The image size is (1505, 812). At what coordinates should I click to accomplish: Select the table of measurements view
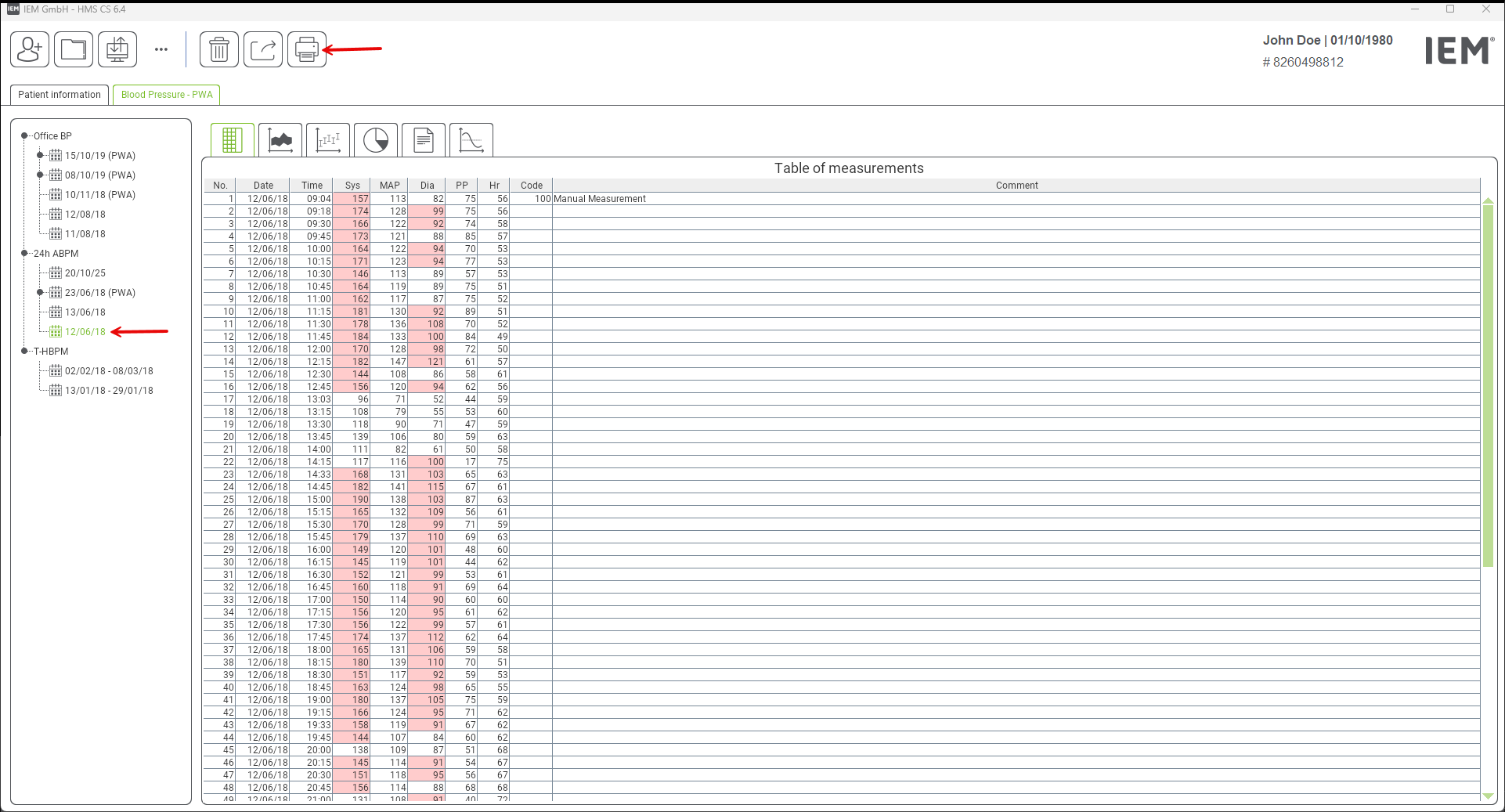click(x=232, y=140)
